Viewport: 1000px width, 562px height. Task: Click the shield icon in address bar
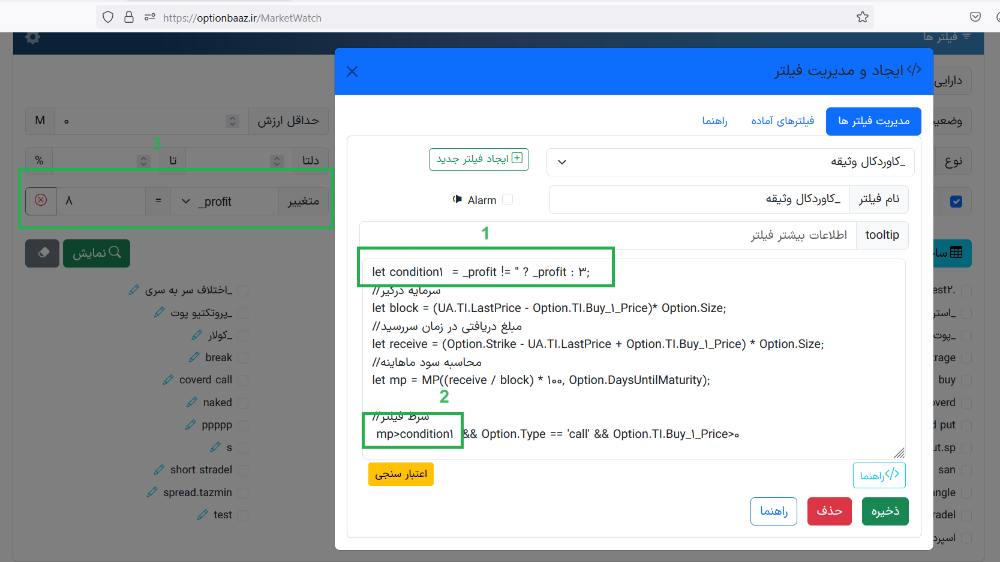[108, 17]
